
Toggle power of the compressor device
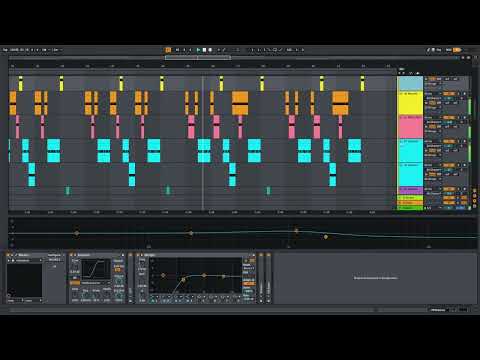71,255
